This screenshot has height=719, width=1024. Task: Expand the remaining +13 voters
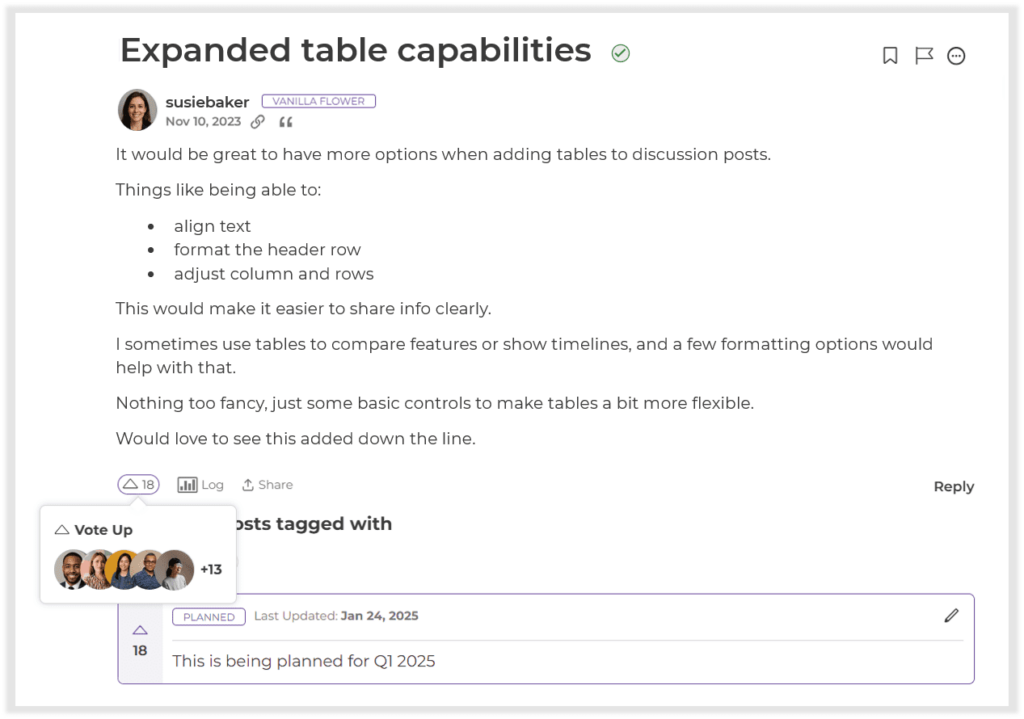pyautogui.click(x=210, y=568)
